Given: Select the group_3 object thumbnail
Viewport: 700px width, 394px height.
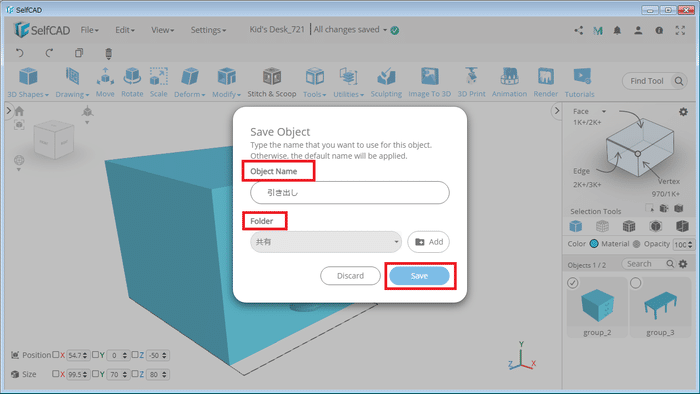Looking at the screenshot, I should tap(660, 306).
